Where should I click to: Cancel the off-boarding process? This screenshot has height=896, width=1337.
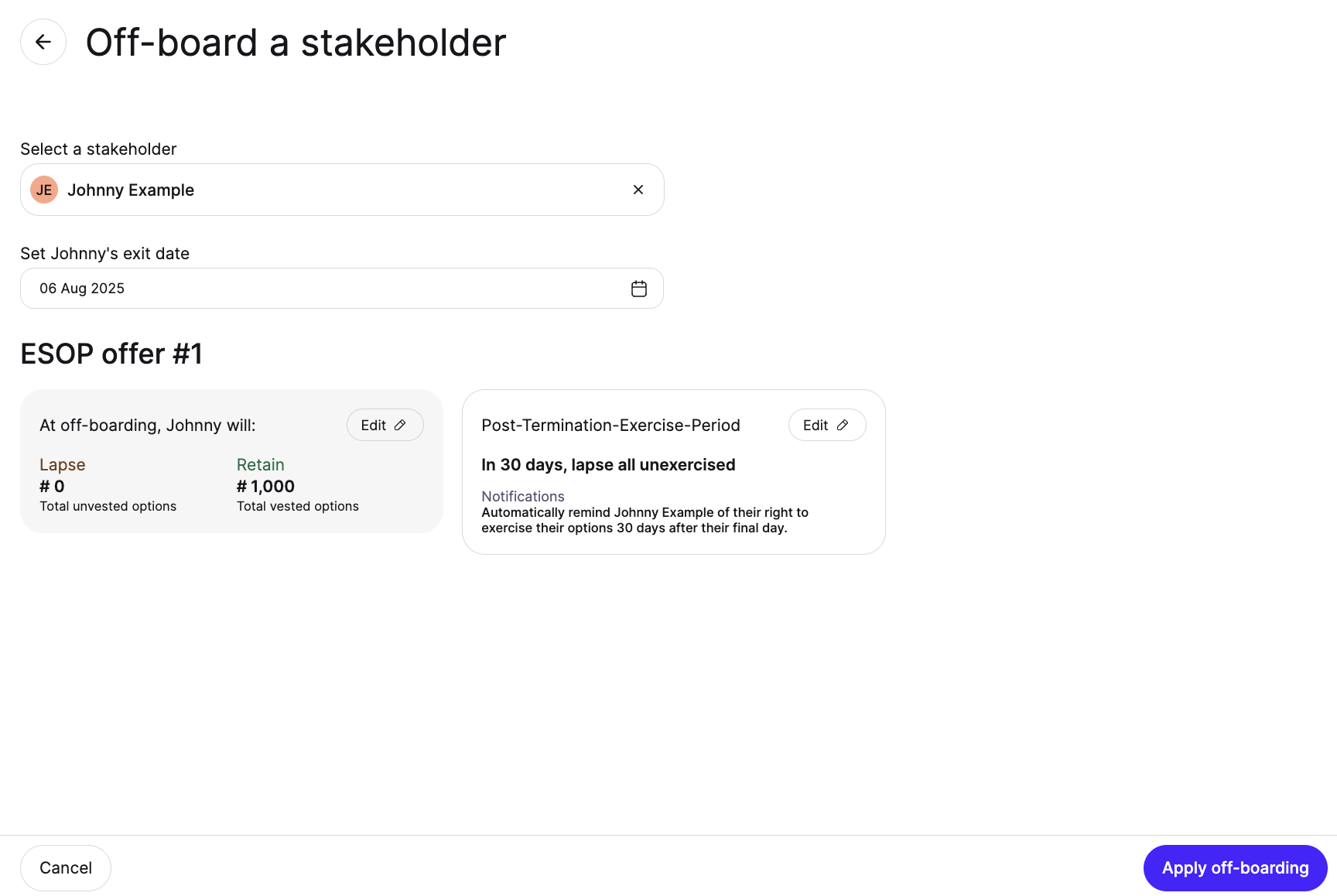point(66,868)
